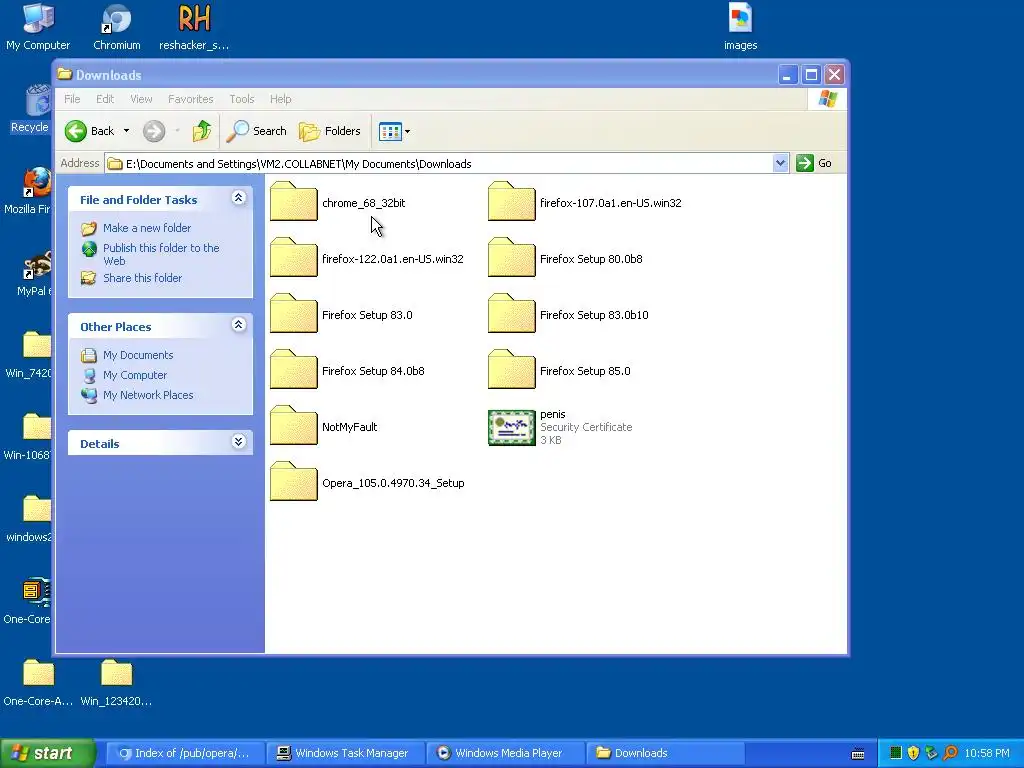Image resolution: width=1024 pixels, height=768 pixels.
Task: Go to My Computer in Other Places
Action: coord(135,376)
